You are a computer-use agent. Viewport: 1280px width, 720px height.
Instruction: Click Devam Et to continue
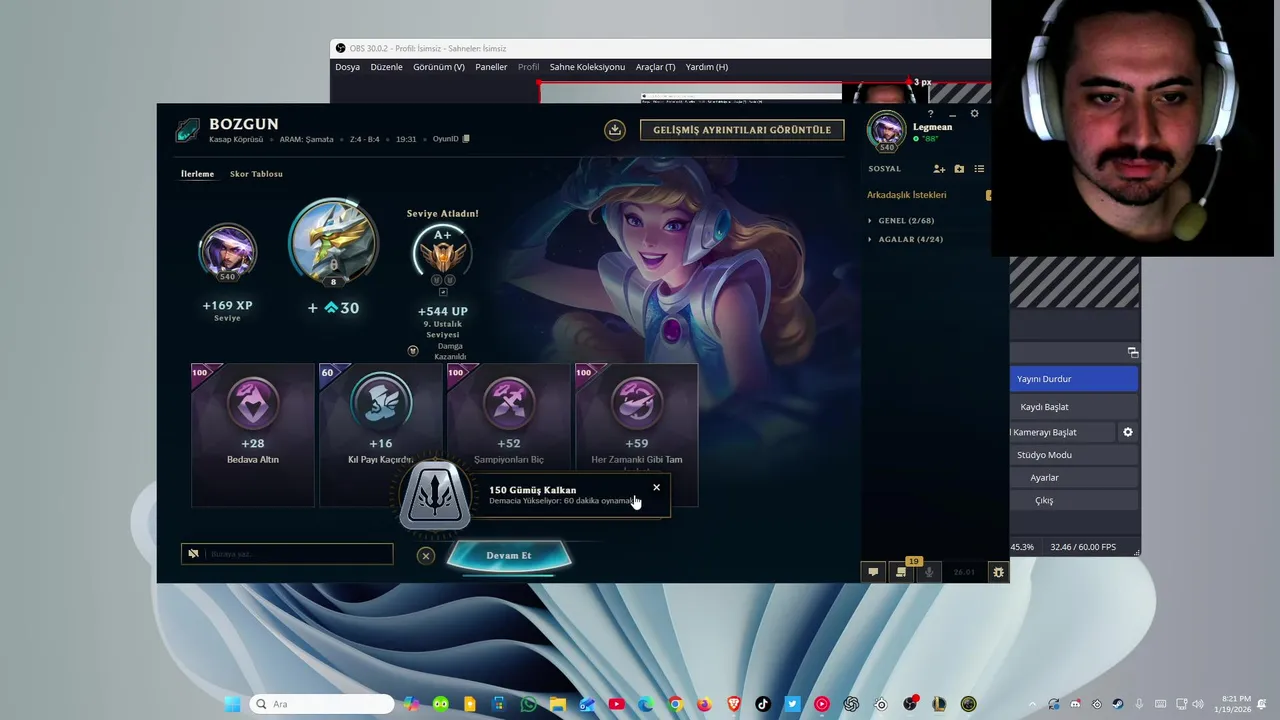pos(509,556)
